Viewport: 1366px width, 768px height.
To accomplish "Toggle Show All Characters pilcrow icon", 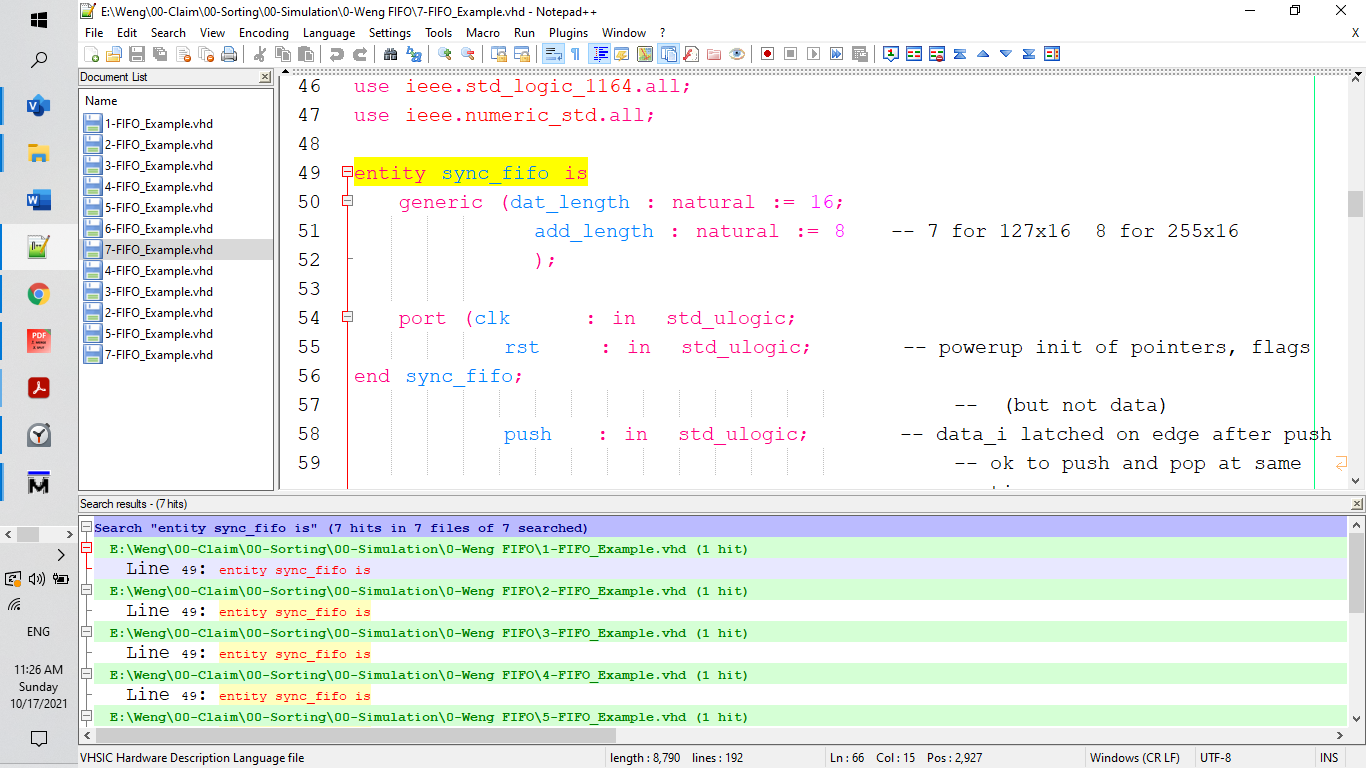I will [575, 54].
